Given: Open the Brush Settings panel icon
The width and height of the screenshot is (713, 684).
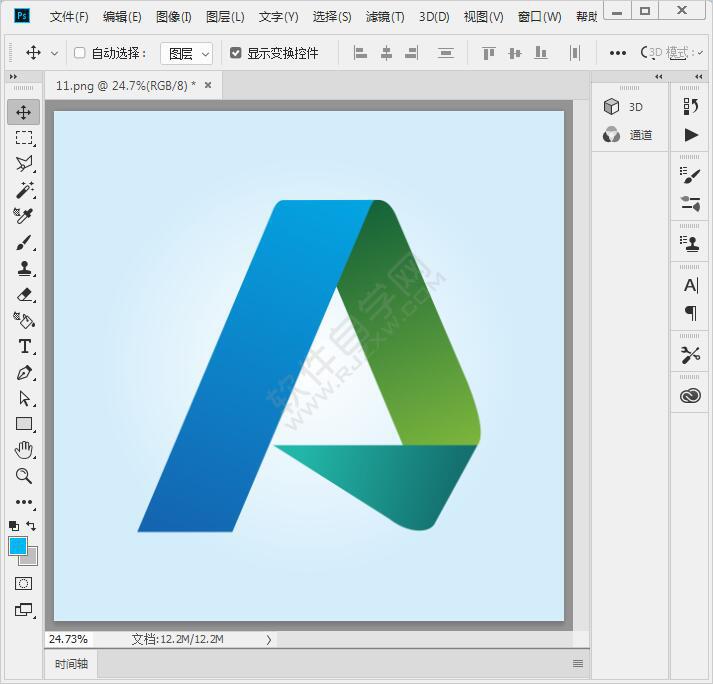Looking at the screenshot, I should [x=690, y=203].
